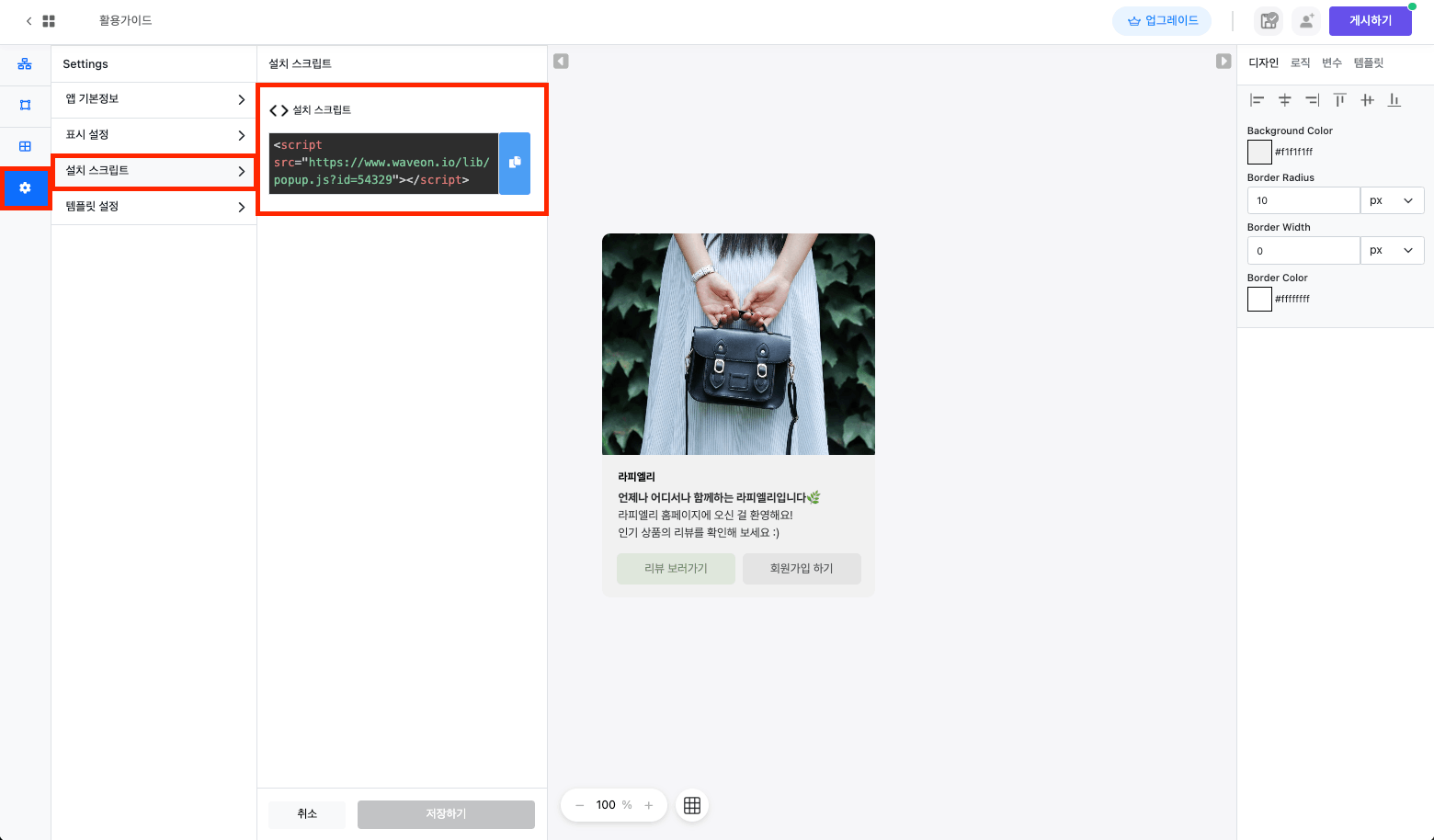Click the settings gear icon in the sidebar
This screenshot has width=1434, height=840.
[x=25, y=187]
